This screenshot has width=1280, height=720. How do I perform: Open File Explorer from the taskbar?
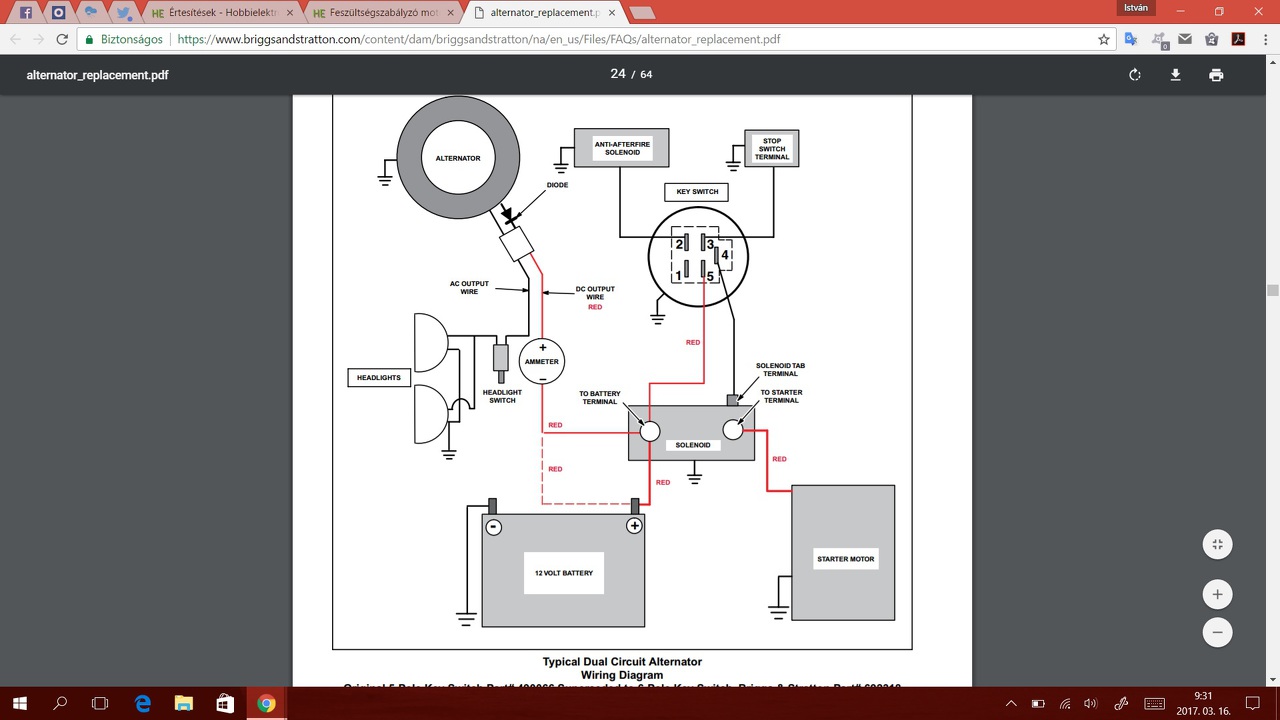tap(183, 703)
